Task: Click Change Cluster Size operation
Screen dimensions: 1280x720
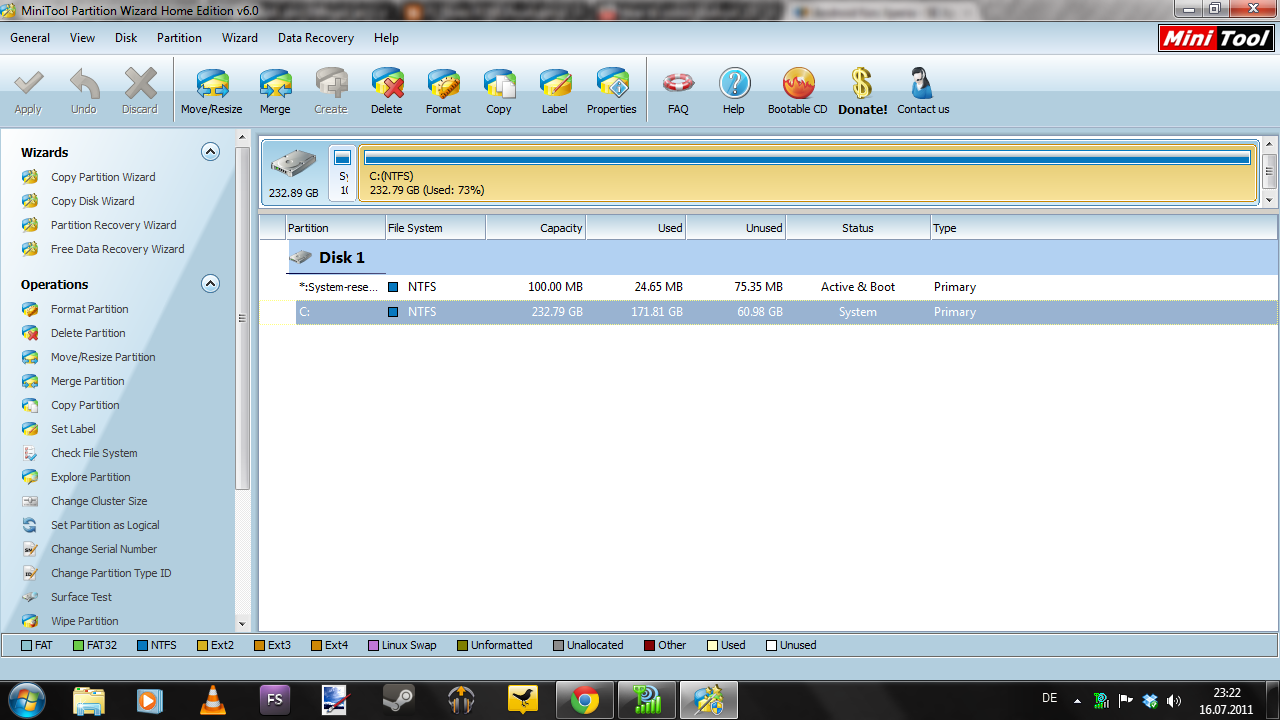Action: pyautogui.click(x=99, y=501)
